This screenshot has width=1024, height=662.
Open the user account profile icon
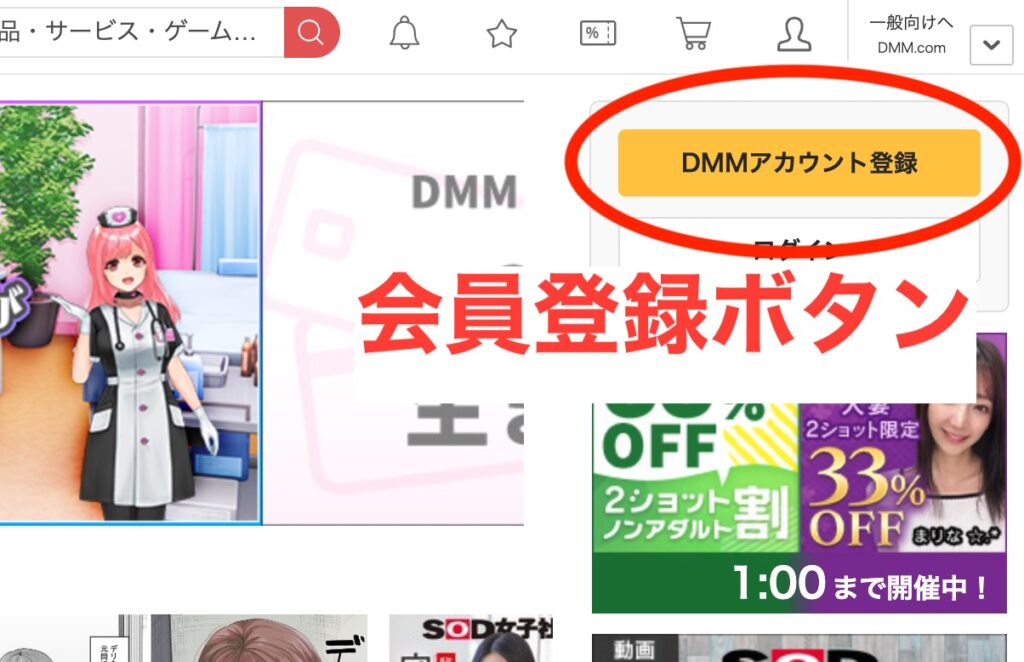pyautogui.click(x=793, y=34)
